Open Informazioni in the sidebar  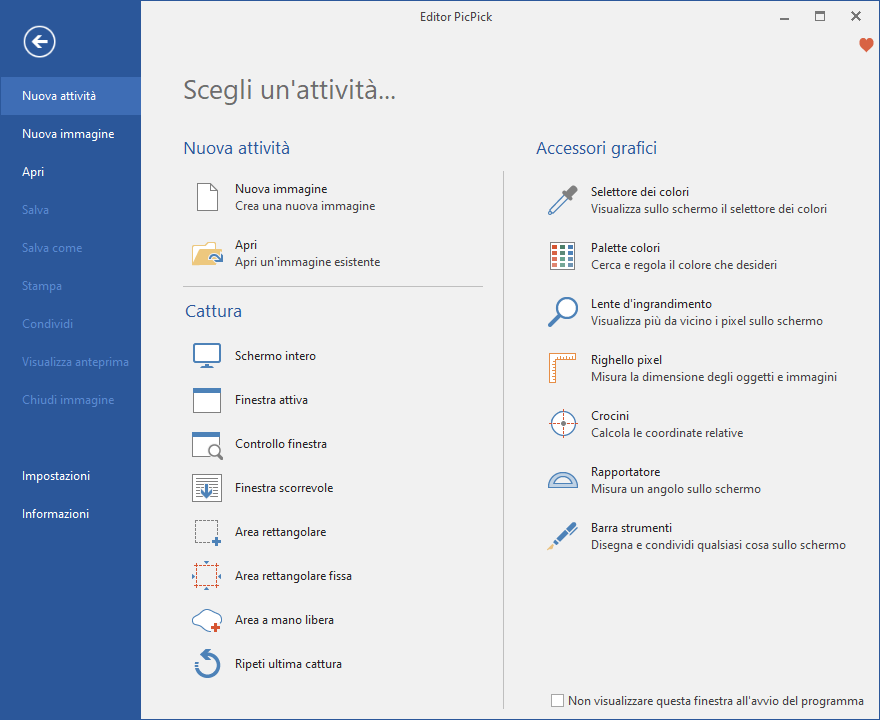(56, 514)
